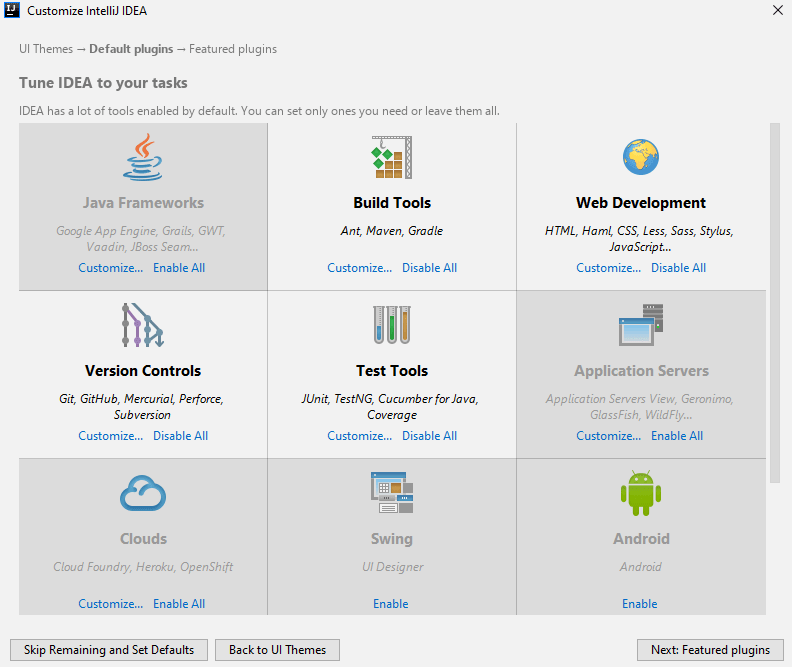Click the Web Development heading

click(x=641, y=203)
